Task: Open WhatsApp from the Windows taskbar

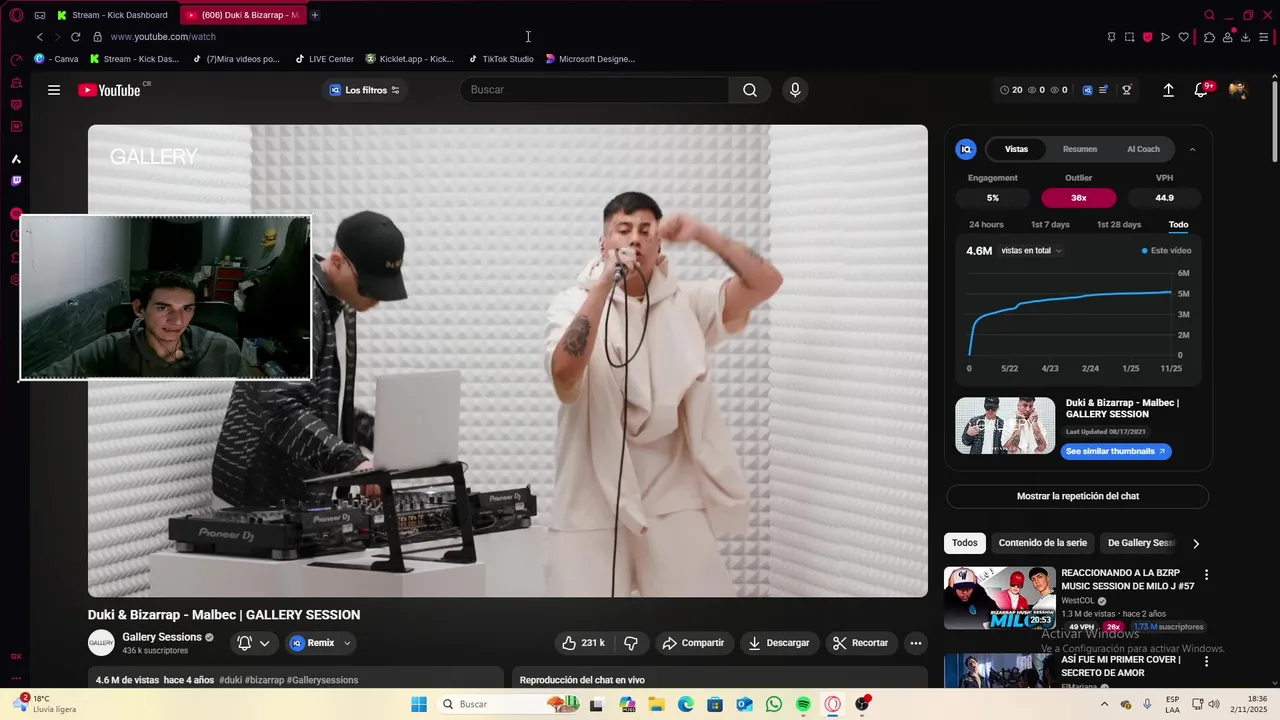Action: [x=774, y=704]
